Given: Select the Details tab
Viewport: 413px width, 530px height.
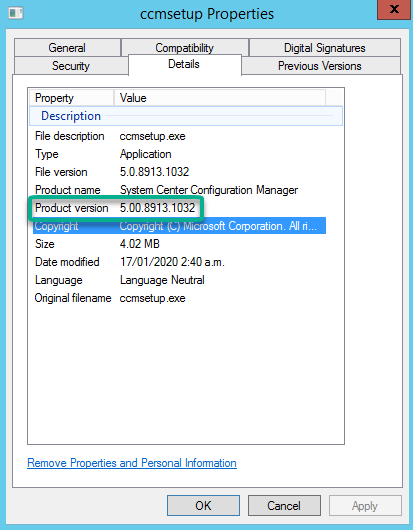Looking at the screenshot, I should pos(184,64).
